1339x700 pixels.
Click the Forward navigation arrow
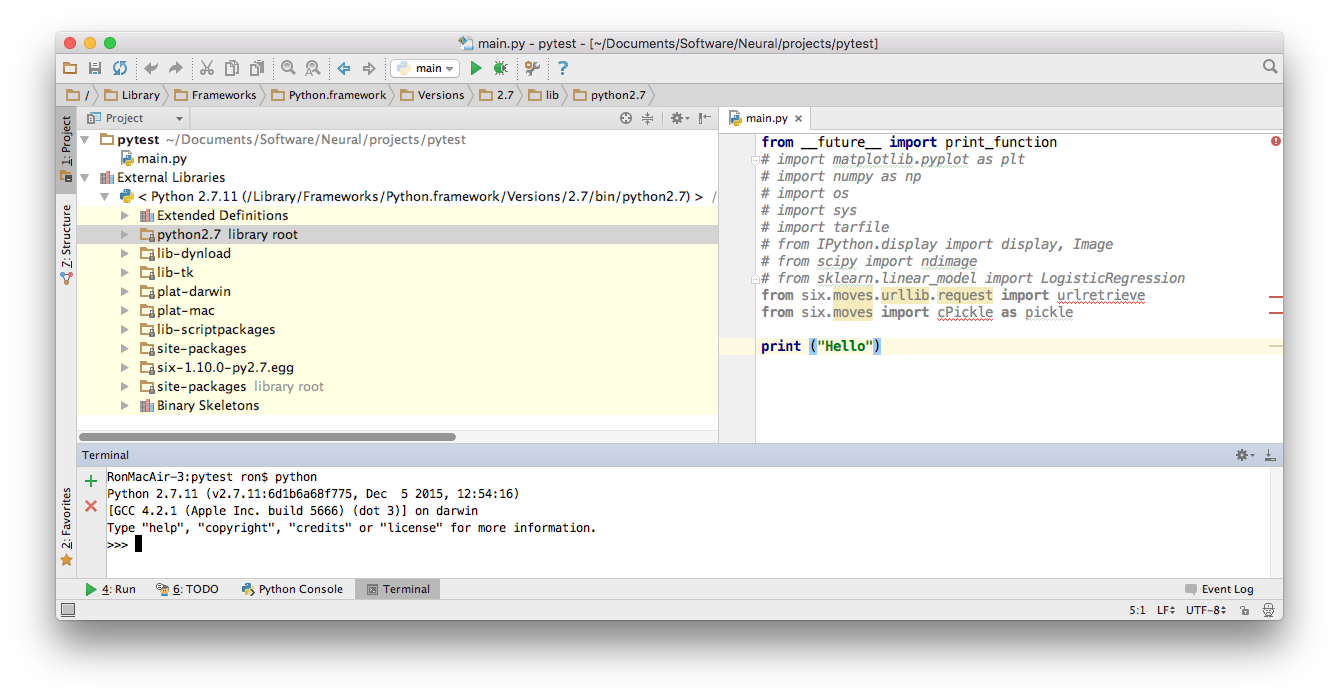tap(369, 68)
